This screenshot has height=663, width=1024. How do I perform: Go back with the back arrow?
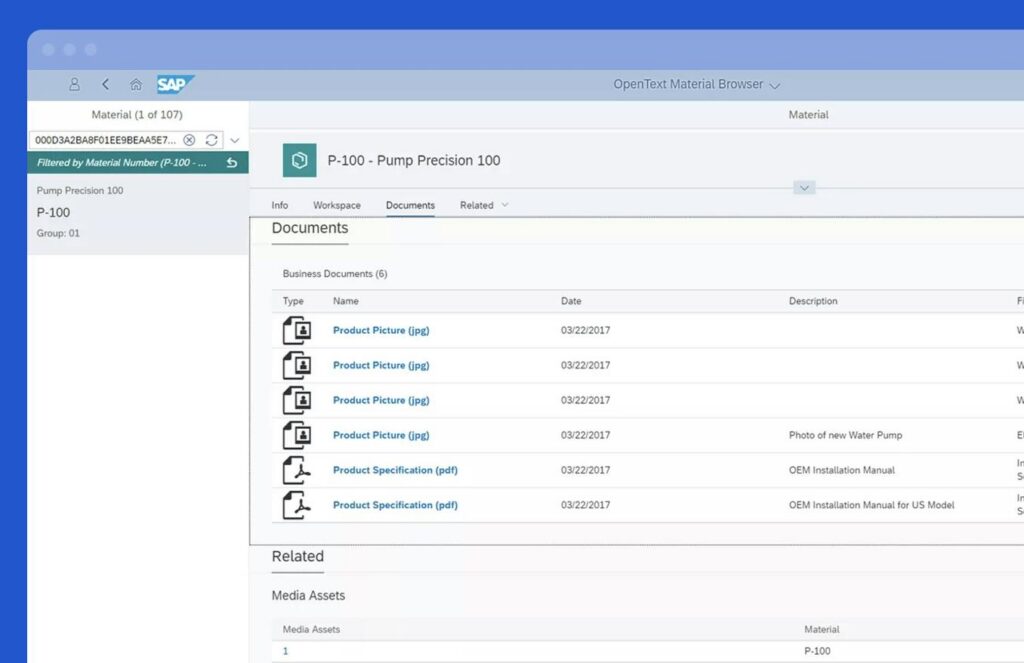[105, 84]
